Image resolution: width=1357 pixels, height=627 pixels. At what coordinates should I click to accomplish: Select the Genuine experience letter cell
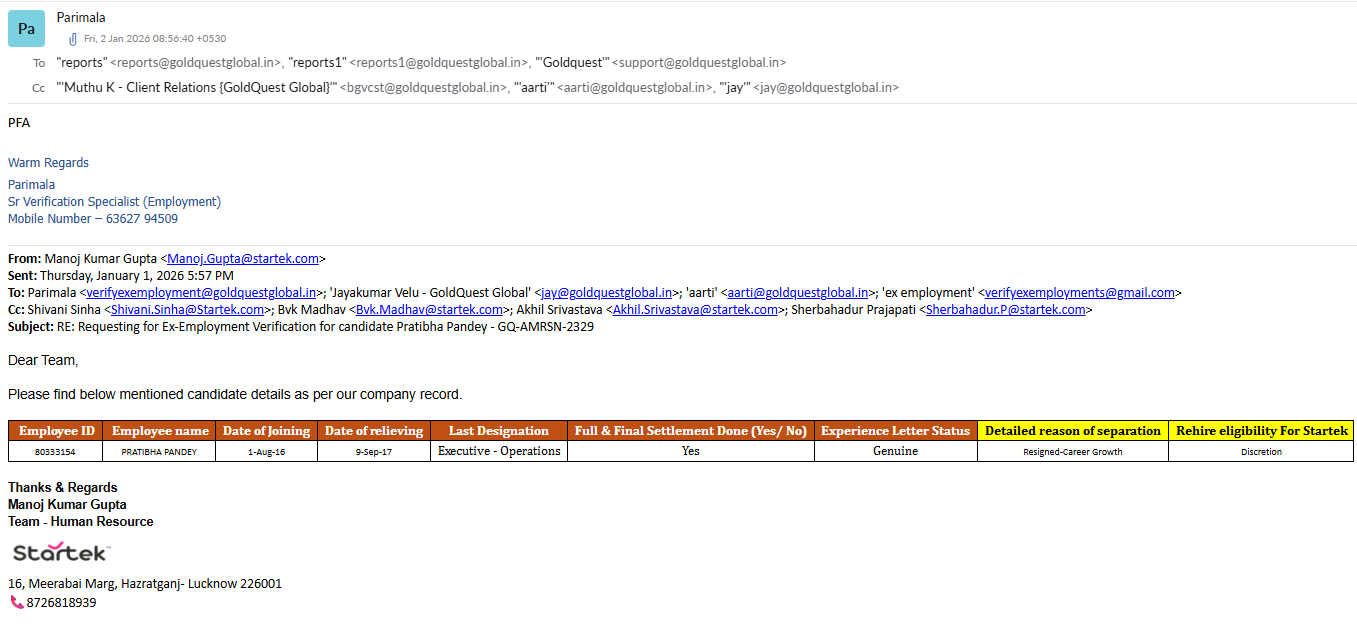point(895,452)
